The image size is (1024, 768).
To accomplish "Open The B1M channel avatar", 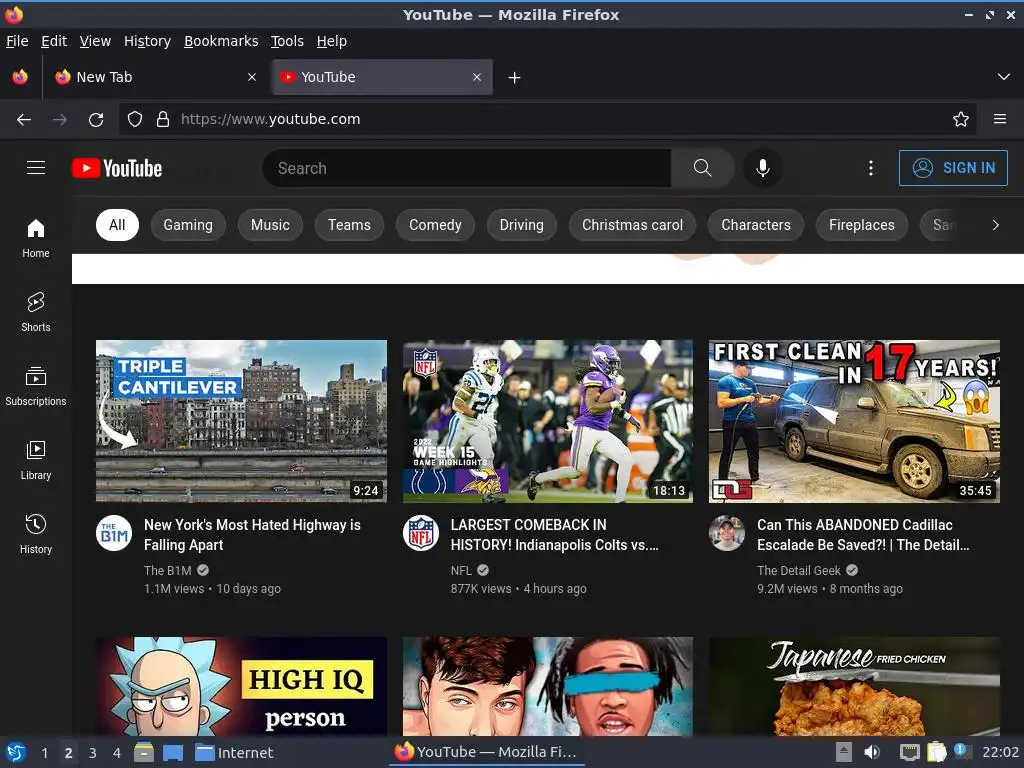I will tap(114, 533).
